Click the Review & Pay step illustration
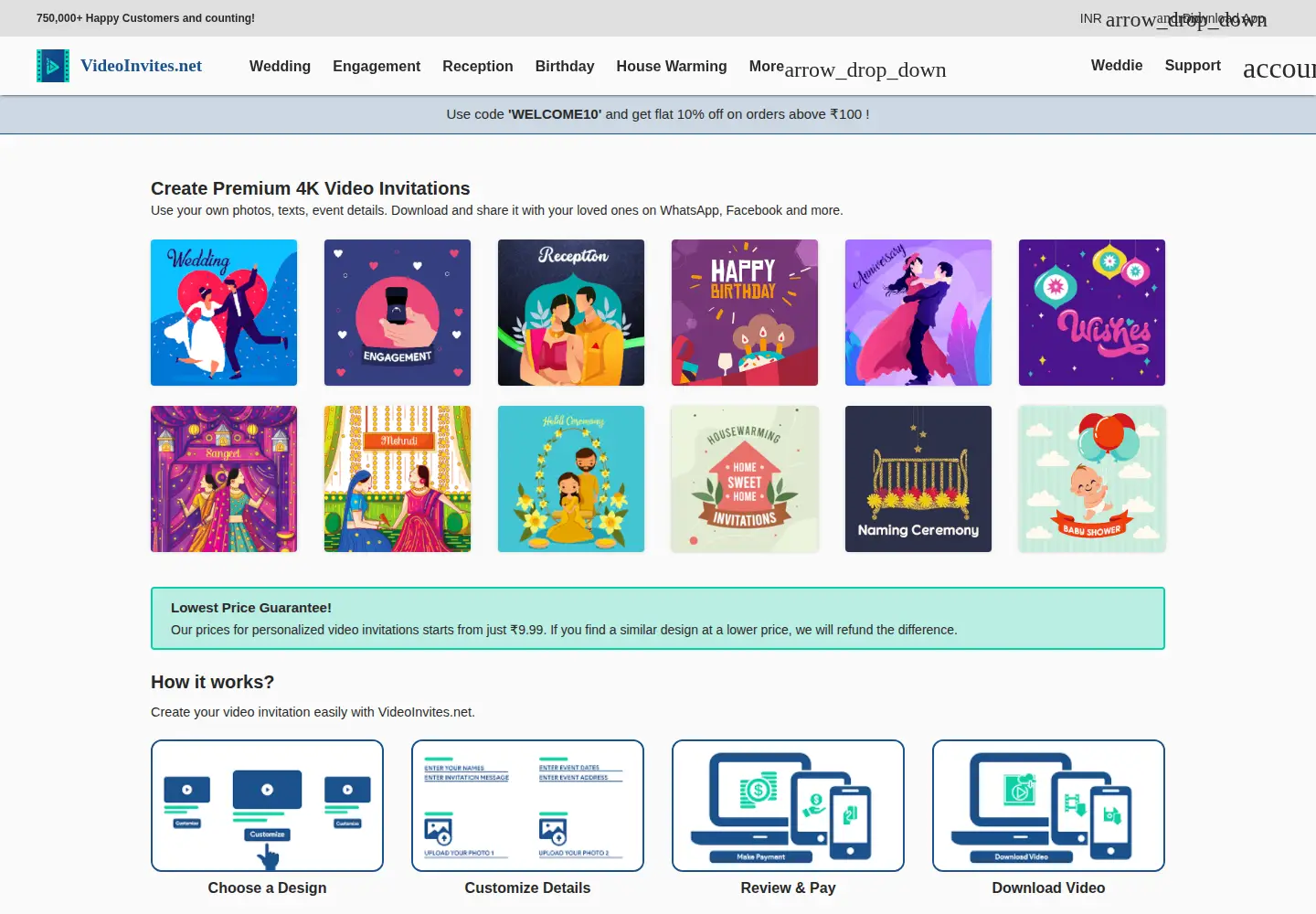Image resolution: width=1316 pixels, height=914 pixels. point(788,805)
